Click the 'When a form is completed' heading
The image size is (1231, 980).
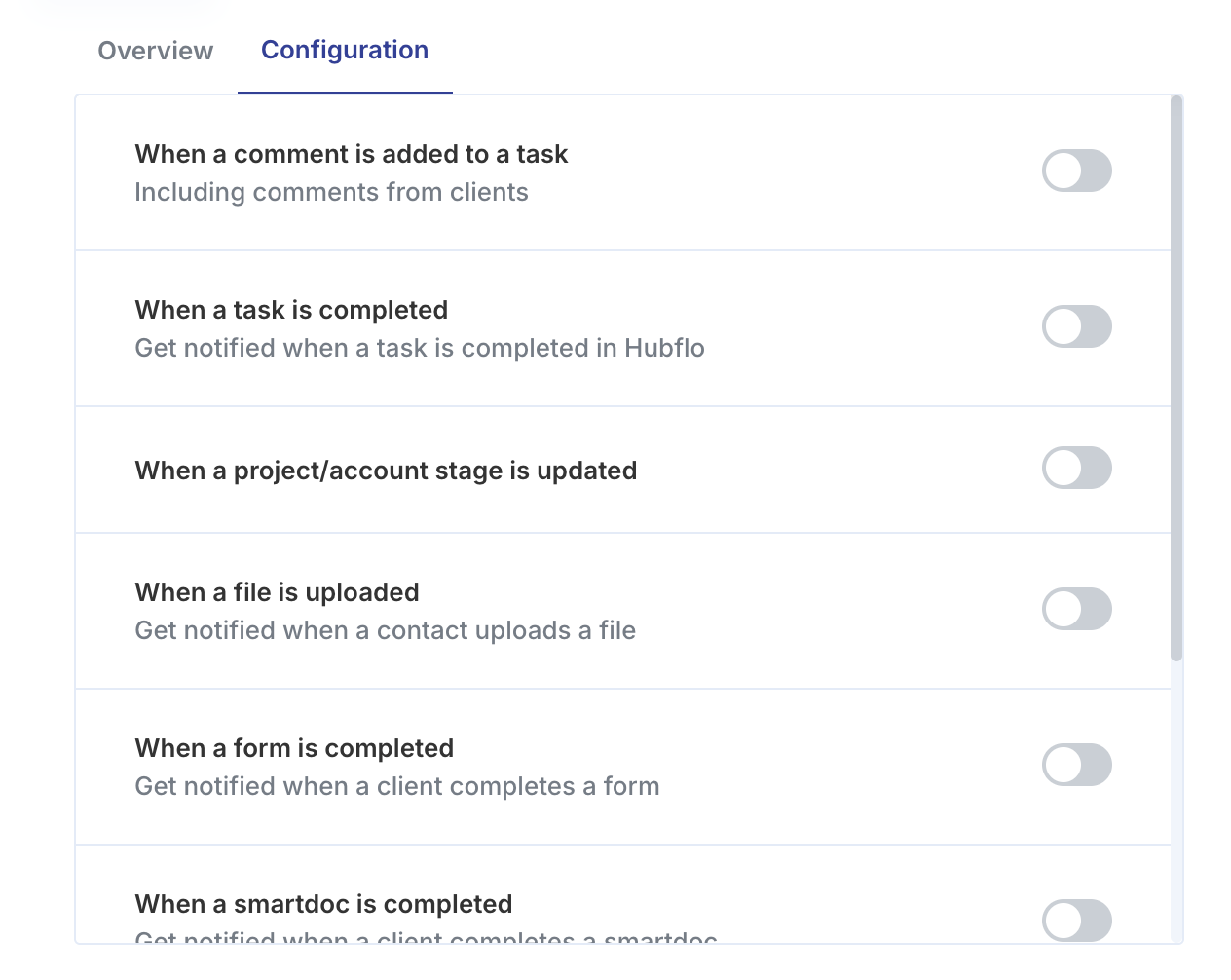(x=295, y=748)
